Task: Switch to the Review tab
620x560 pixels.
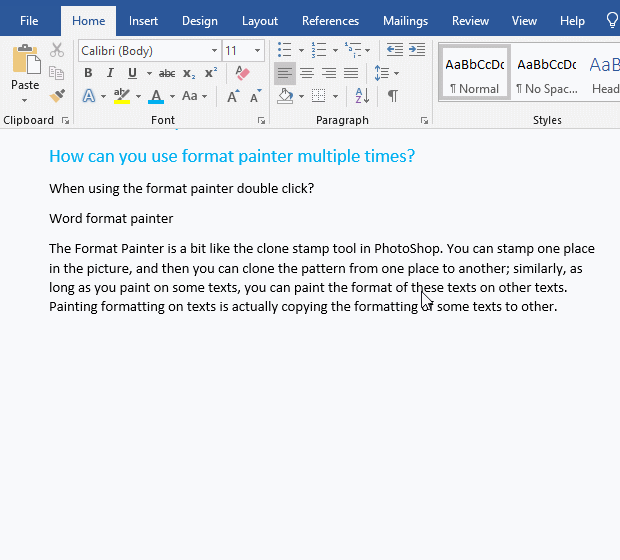Action: pyautogui.click(x=470, y=21)
